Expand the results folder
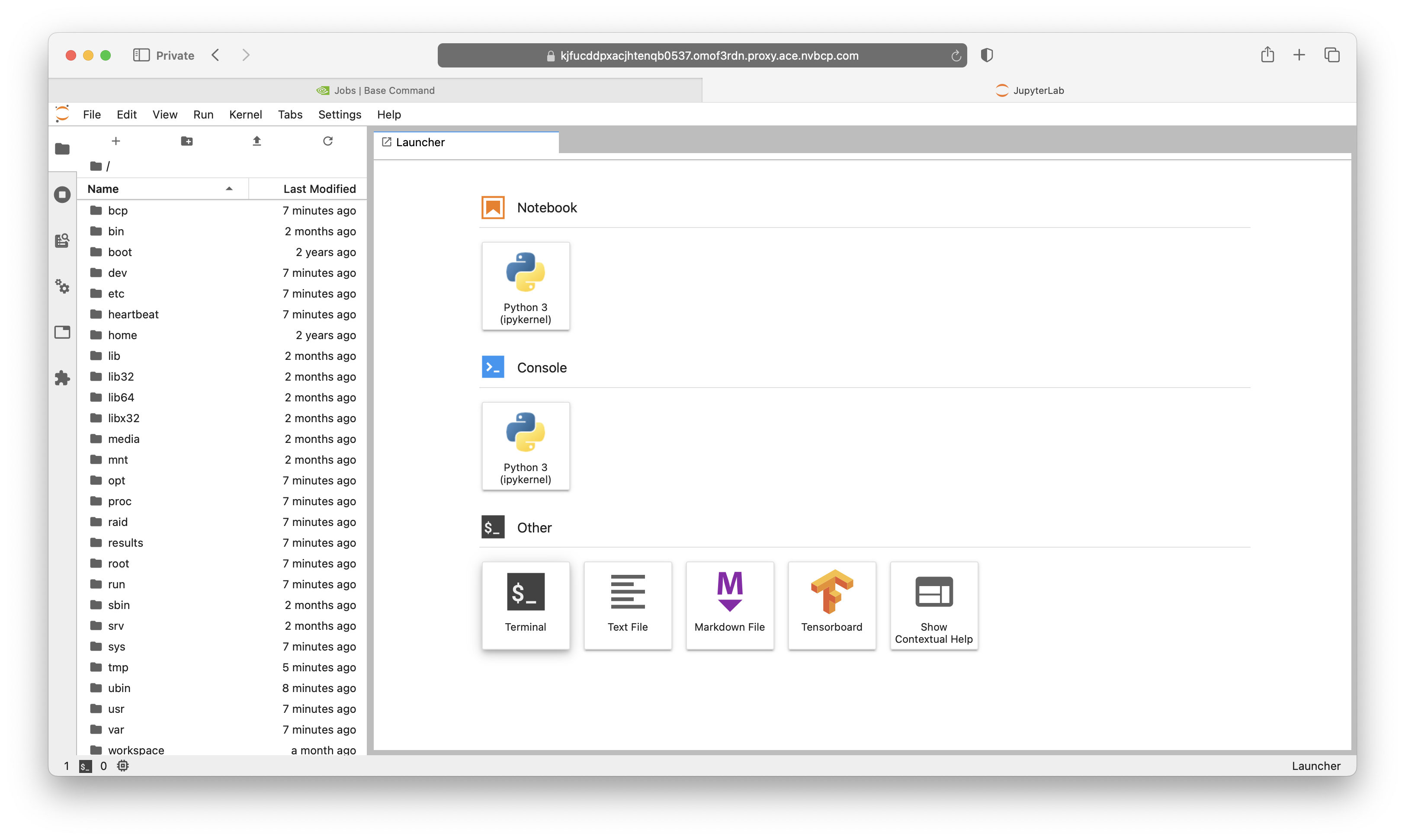Screen dimensions: 1405x840 (x=125, y=542)
